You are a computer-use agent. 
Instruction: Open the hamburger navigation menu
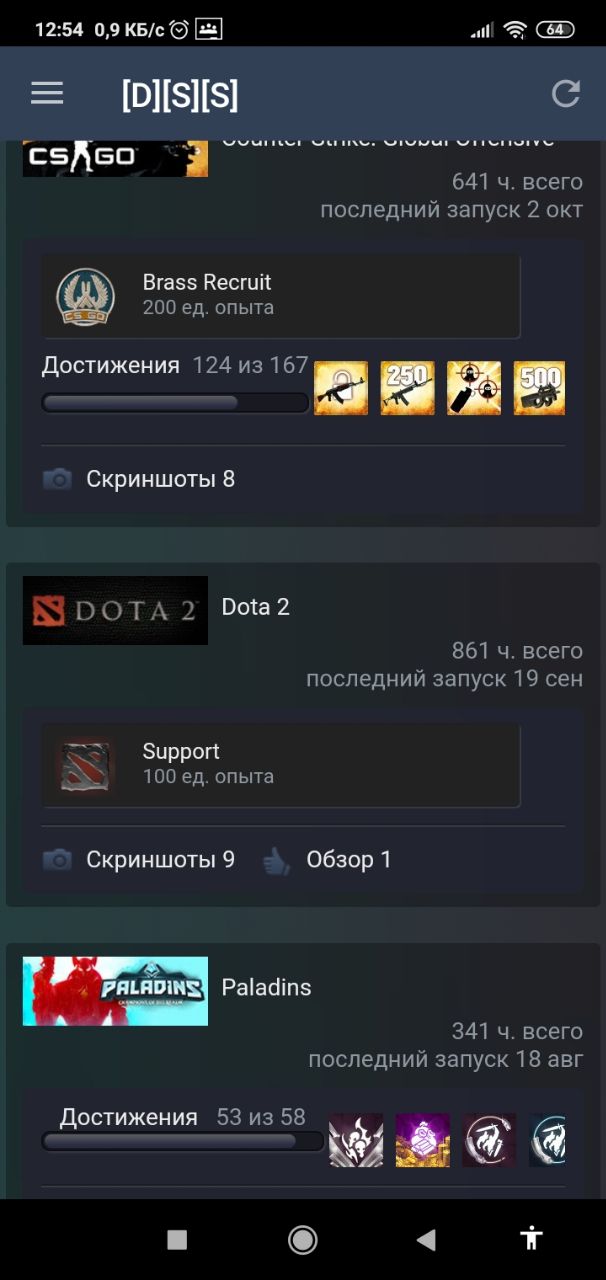(x=47, y=94)
